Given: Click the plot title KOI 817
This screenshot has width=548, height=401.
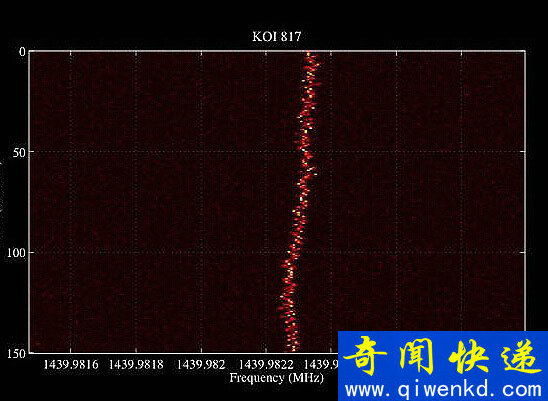Looking at the screenshot, I should (276, 36).
